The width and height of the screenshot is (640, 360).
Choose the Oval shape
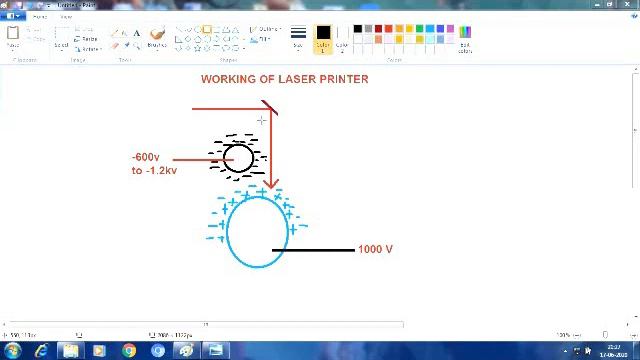point(198,29)
